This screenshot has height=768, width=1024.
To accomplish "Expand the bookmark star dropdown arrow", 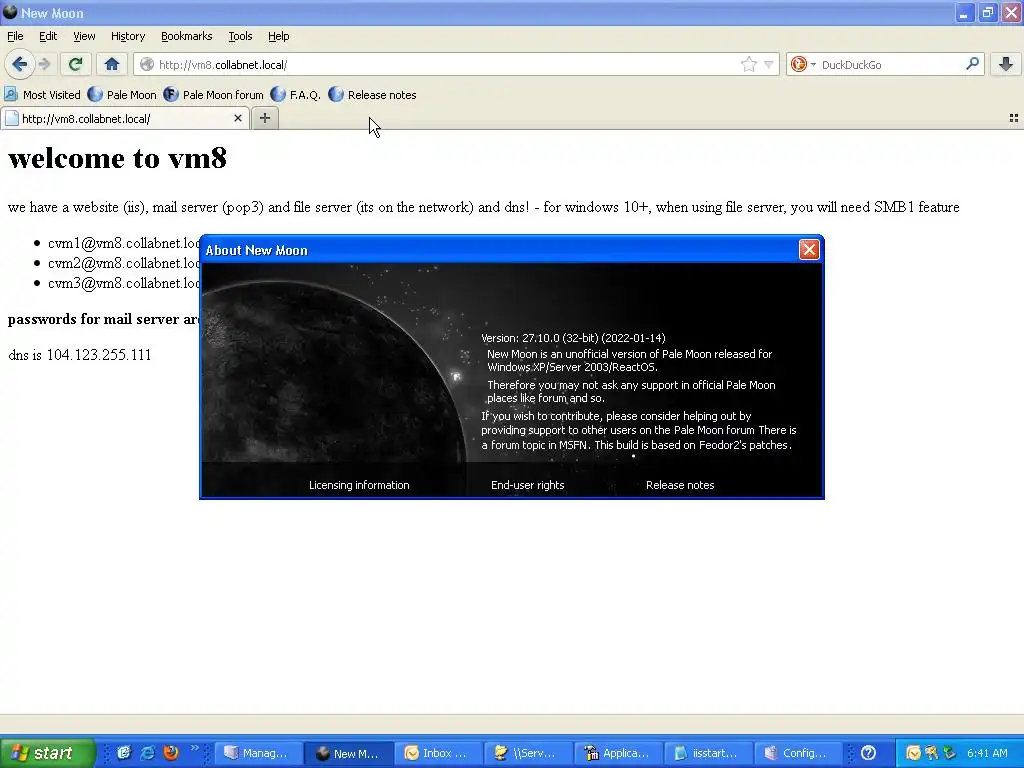I will point(769,64).
